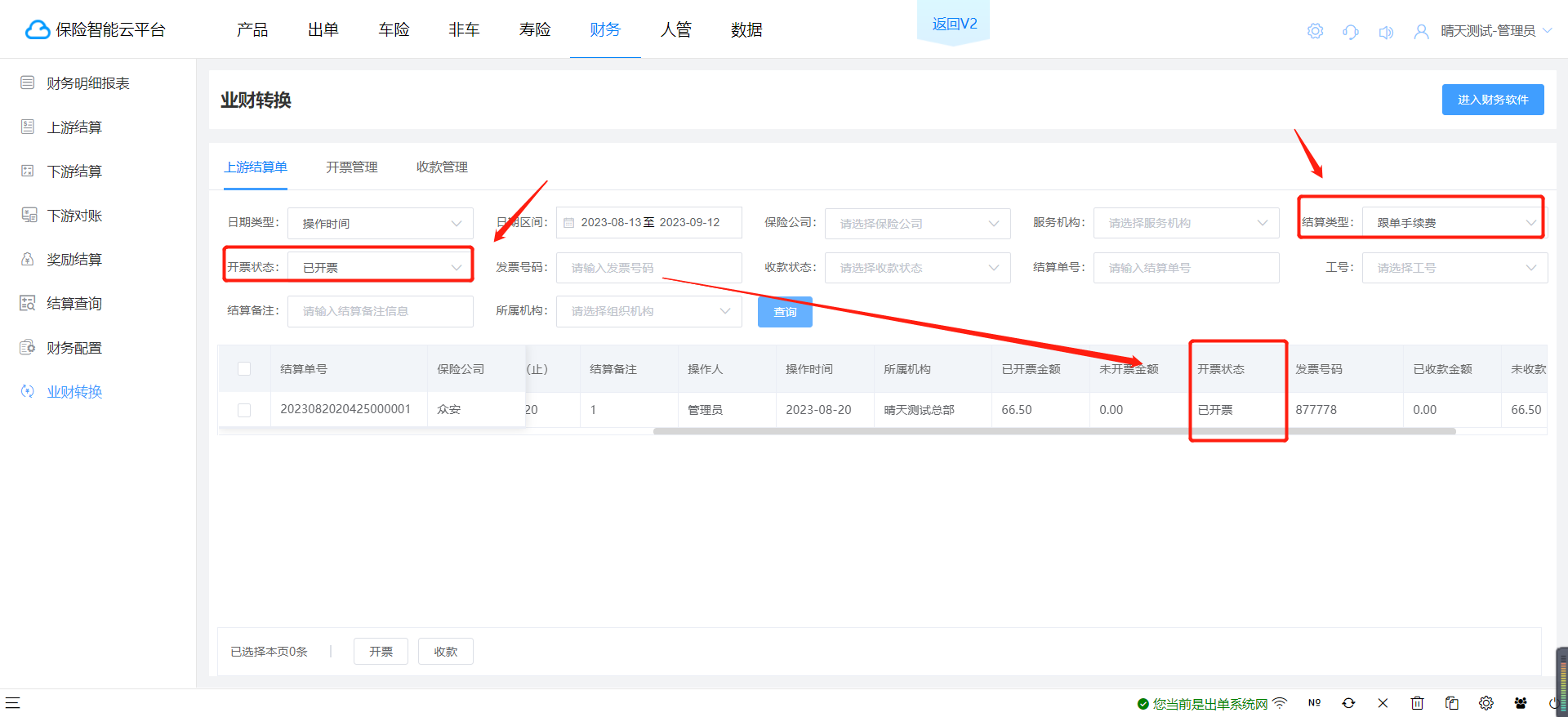Click the No icon in bottom bar
The image size is (1568, 717).
1314,702
